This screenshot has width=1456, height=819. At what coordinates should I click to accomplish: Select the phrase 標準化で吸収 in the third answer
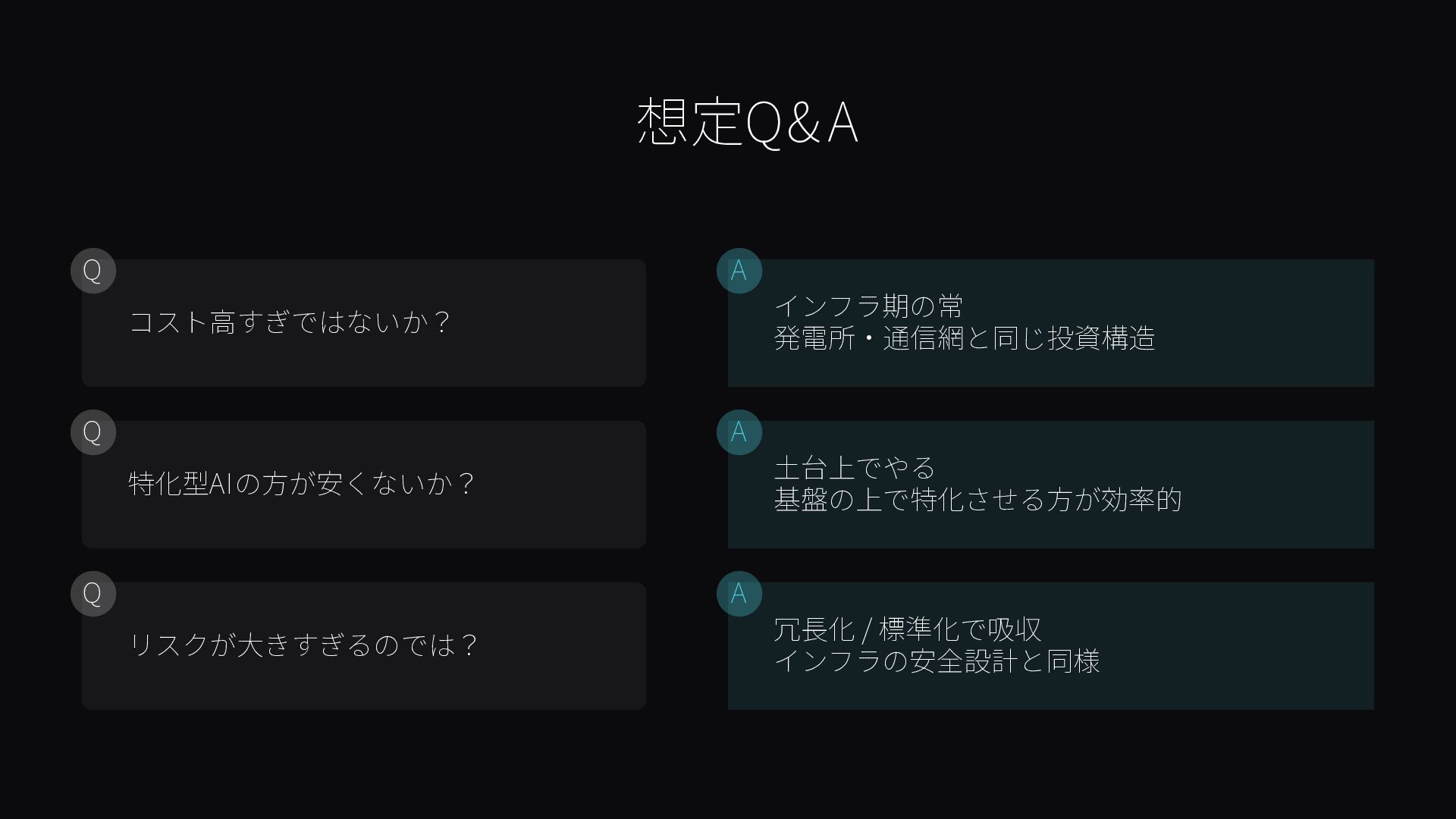[x=960, y=629]
